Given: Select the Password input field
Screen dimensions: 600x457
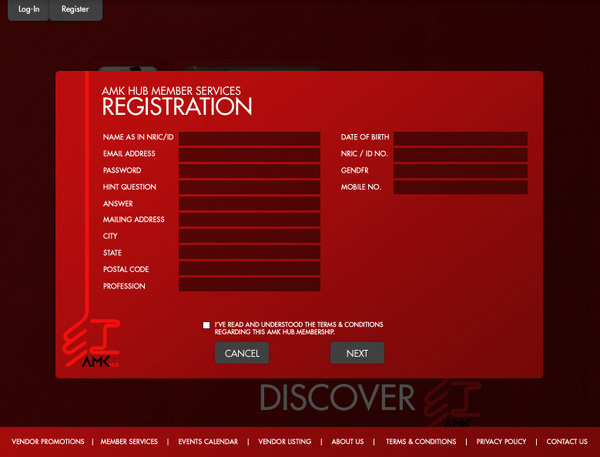Looking at the screenshot, I should click(x=249, y=171).
